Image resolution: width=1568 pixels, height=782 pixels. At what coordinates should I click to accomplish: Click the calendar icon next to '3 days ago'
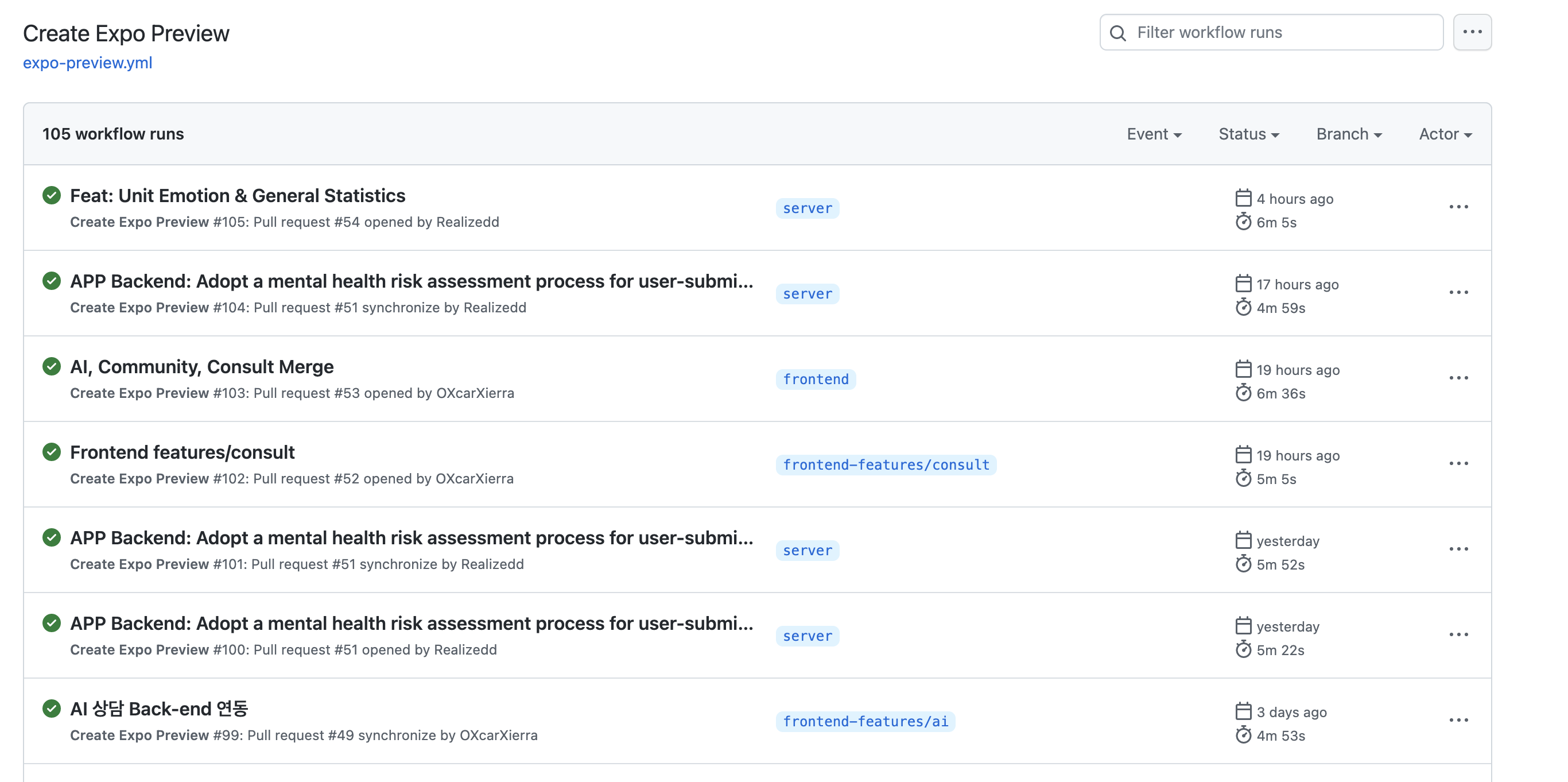click(1243, 712)
